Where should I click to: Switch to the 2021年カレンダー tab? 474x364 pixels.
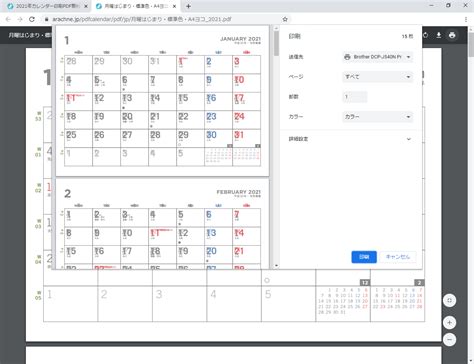[x=48, y=6]
